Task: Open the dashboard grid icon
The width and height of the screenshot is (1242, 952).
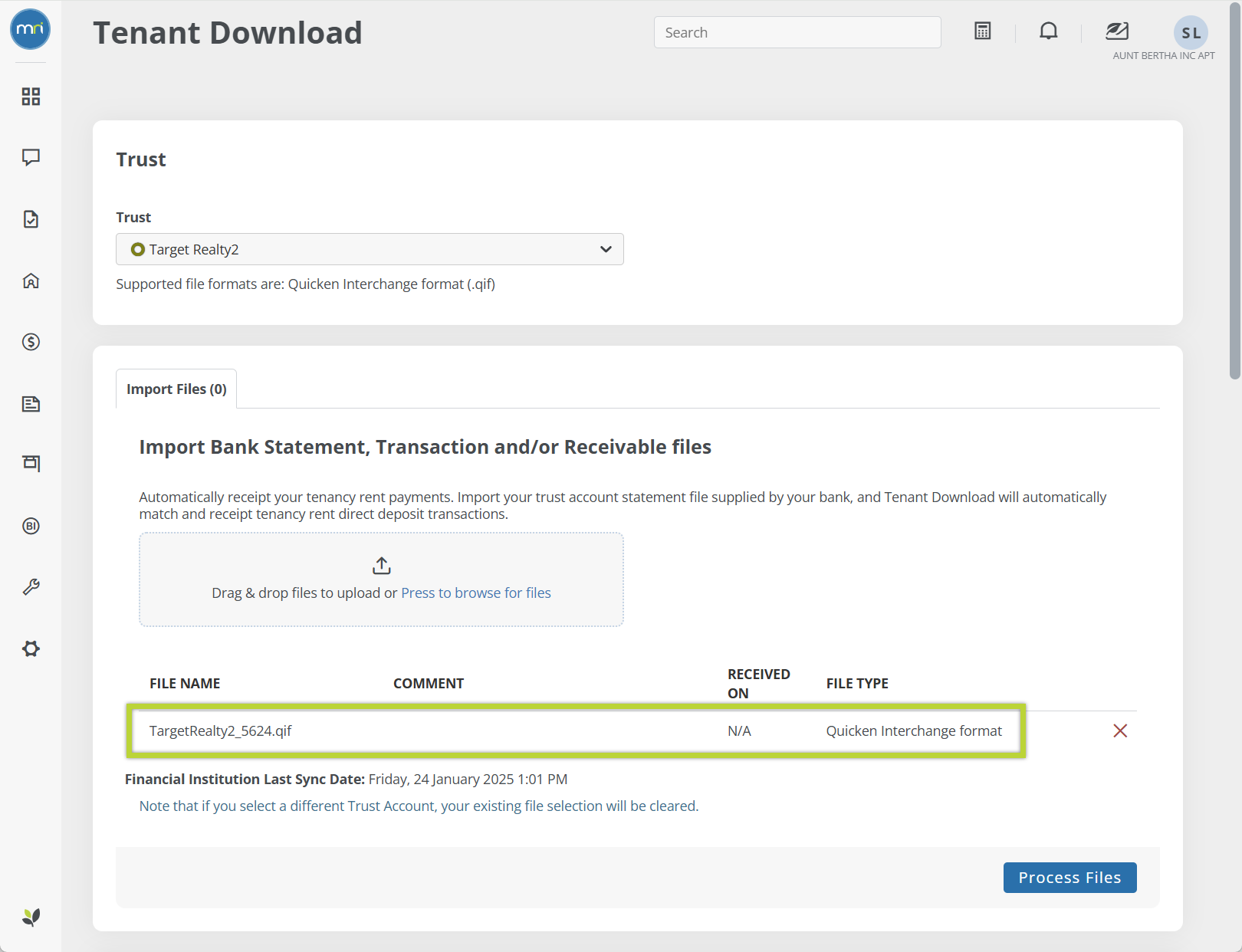Action: pyautogui.click(x=31, y=97)
